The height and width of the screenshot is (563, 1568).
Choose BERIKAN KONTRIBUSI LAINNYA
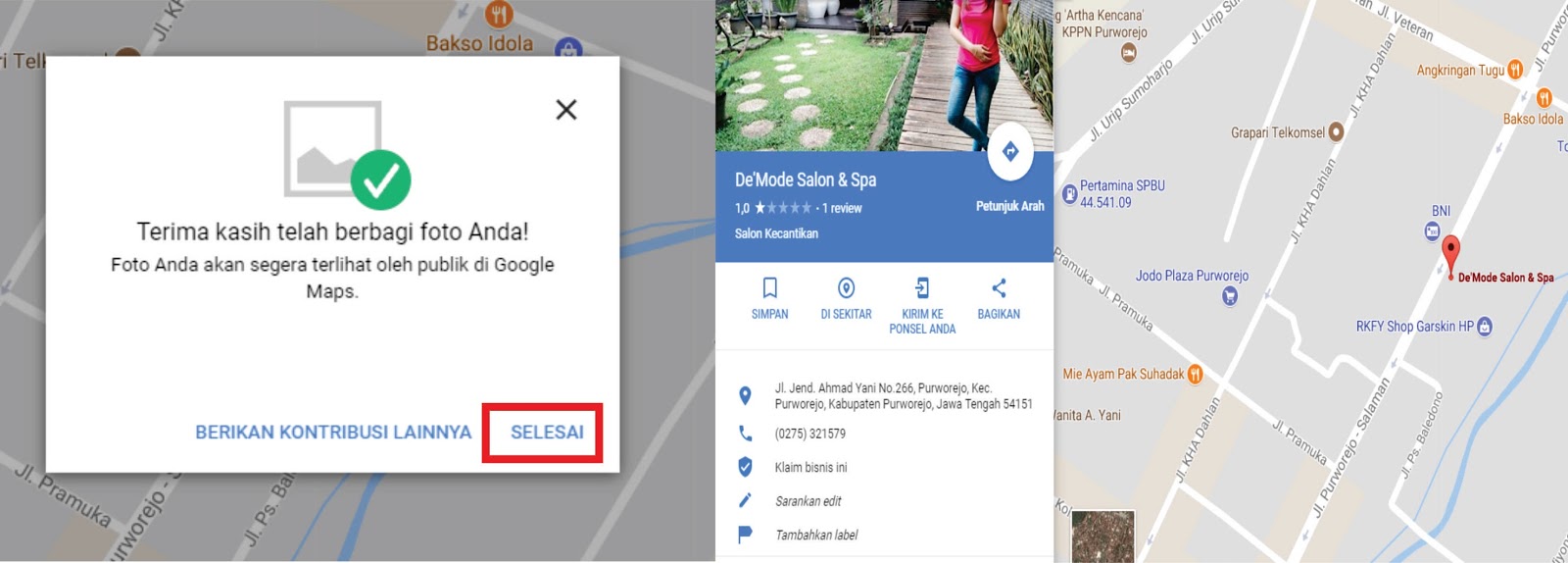pyautogui.click(x=333, y=433)
